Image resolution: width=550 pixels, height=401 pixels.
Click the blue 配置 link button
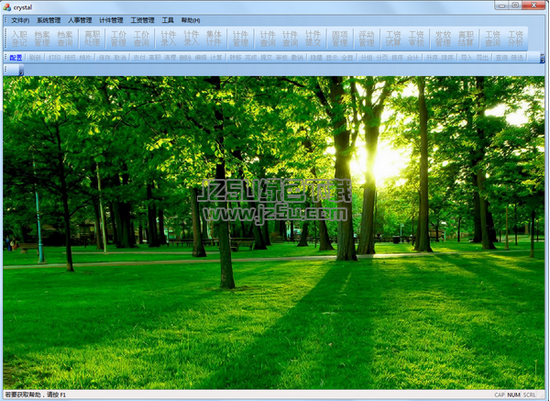click(x=16, y=58)
